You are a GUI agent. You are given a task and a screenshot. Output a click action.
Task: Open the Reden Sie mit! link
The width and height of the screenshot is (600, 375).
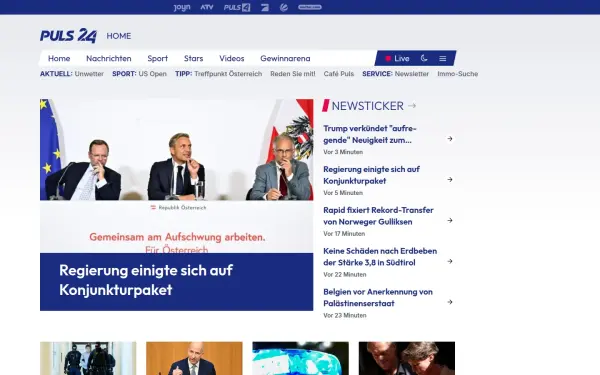(x=293, y=74)
